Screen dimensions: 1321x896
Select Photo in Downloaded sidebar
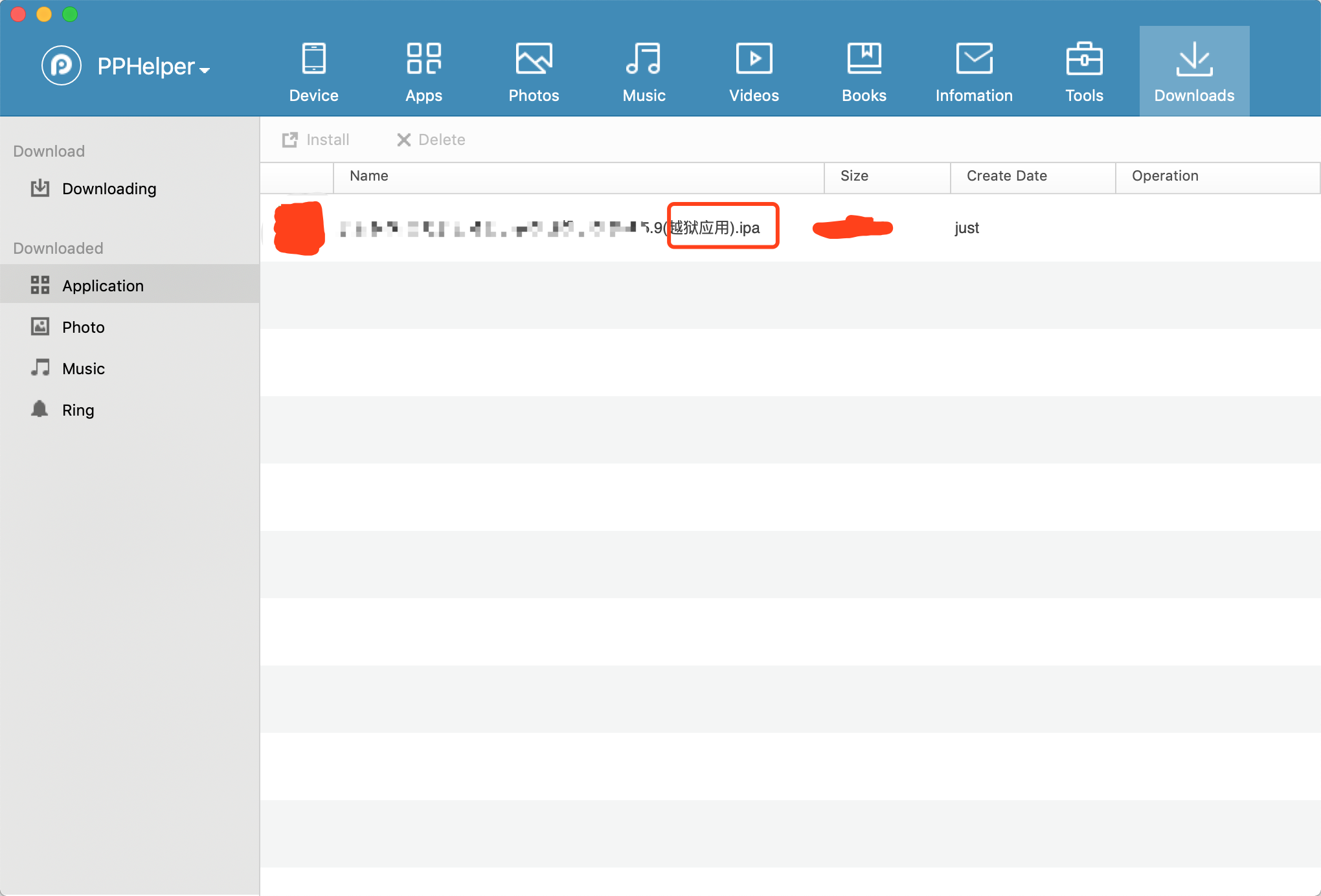[x=83, y=328]
